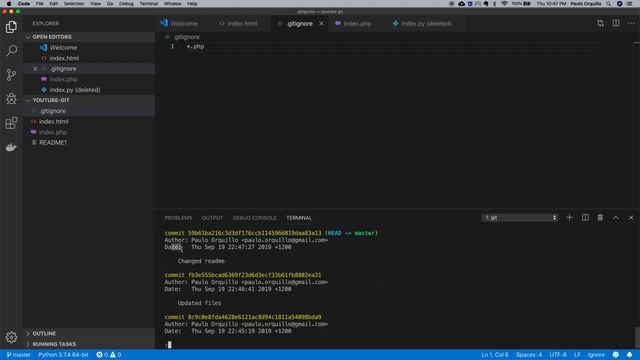The height and width of the screenshot is (360, 640).
Task: Select Python 3.7.4 64-bit interpreter
Action: (63, 355)
